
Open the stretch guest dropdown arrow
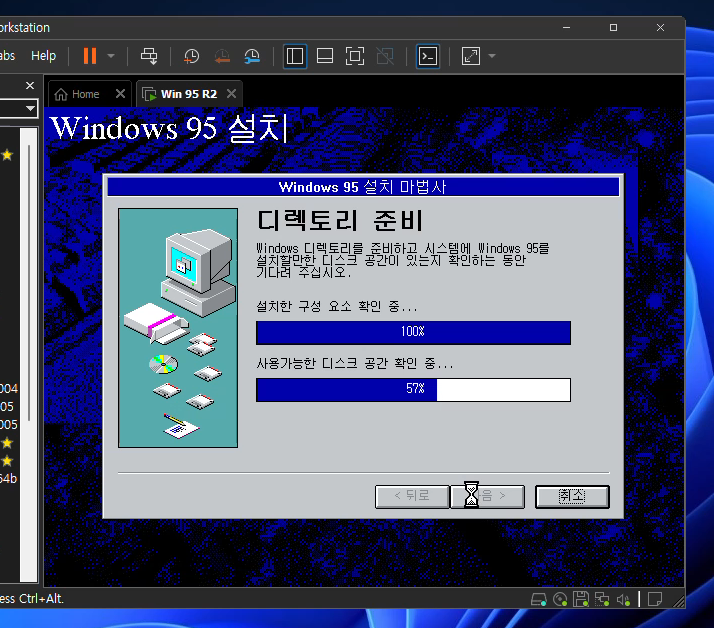[492, 56]
